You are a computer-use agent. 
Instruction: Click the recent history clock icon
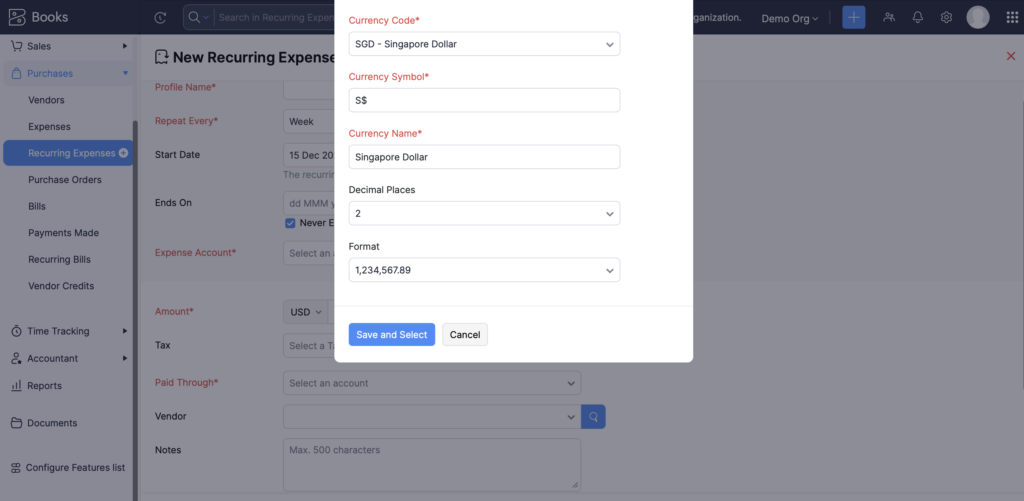click(161, 18)
